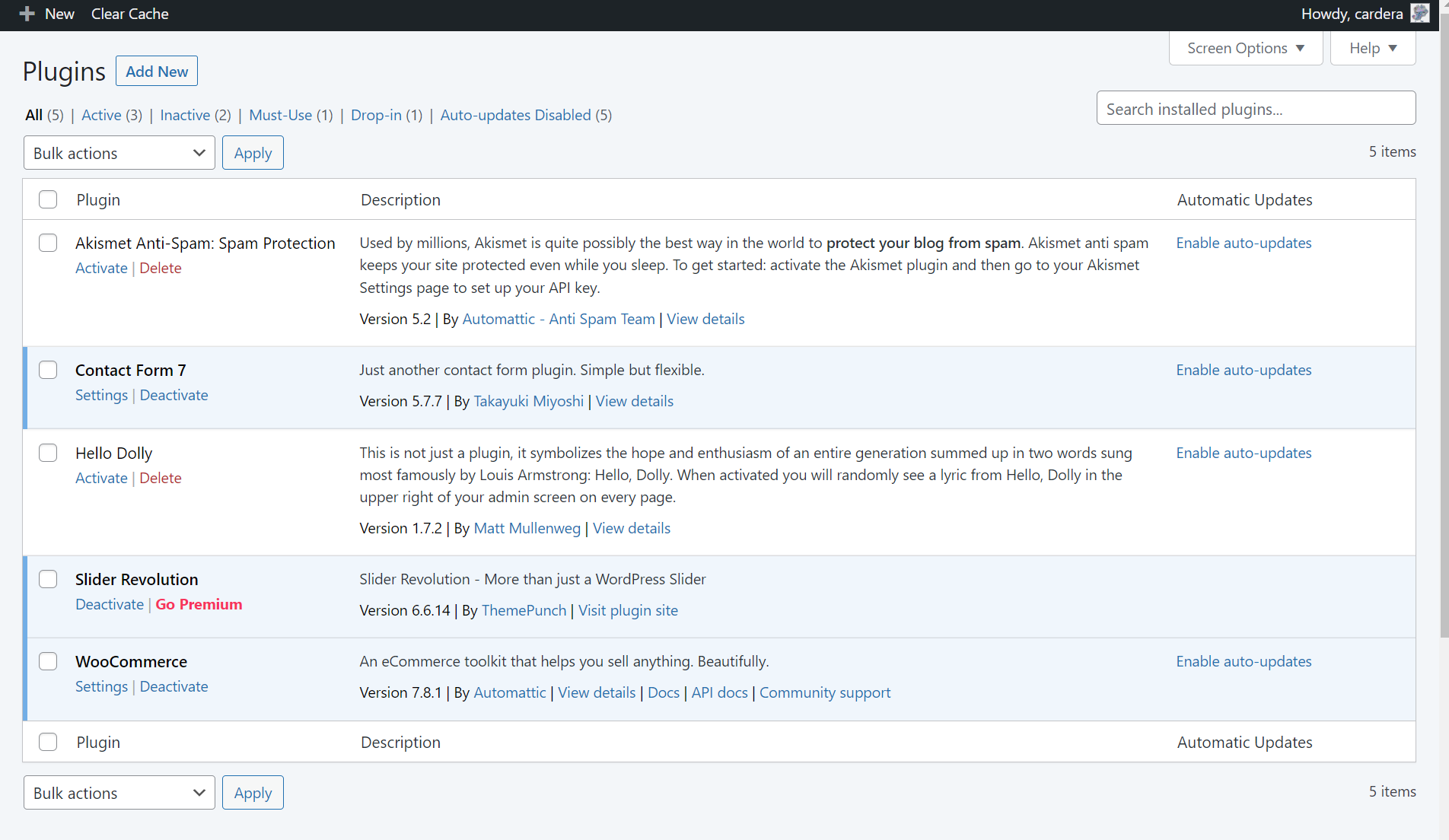Click Clear Cache in admin bar
Screen dimensions: 1449x840
pyautogui.click(x=130, y=14)
